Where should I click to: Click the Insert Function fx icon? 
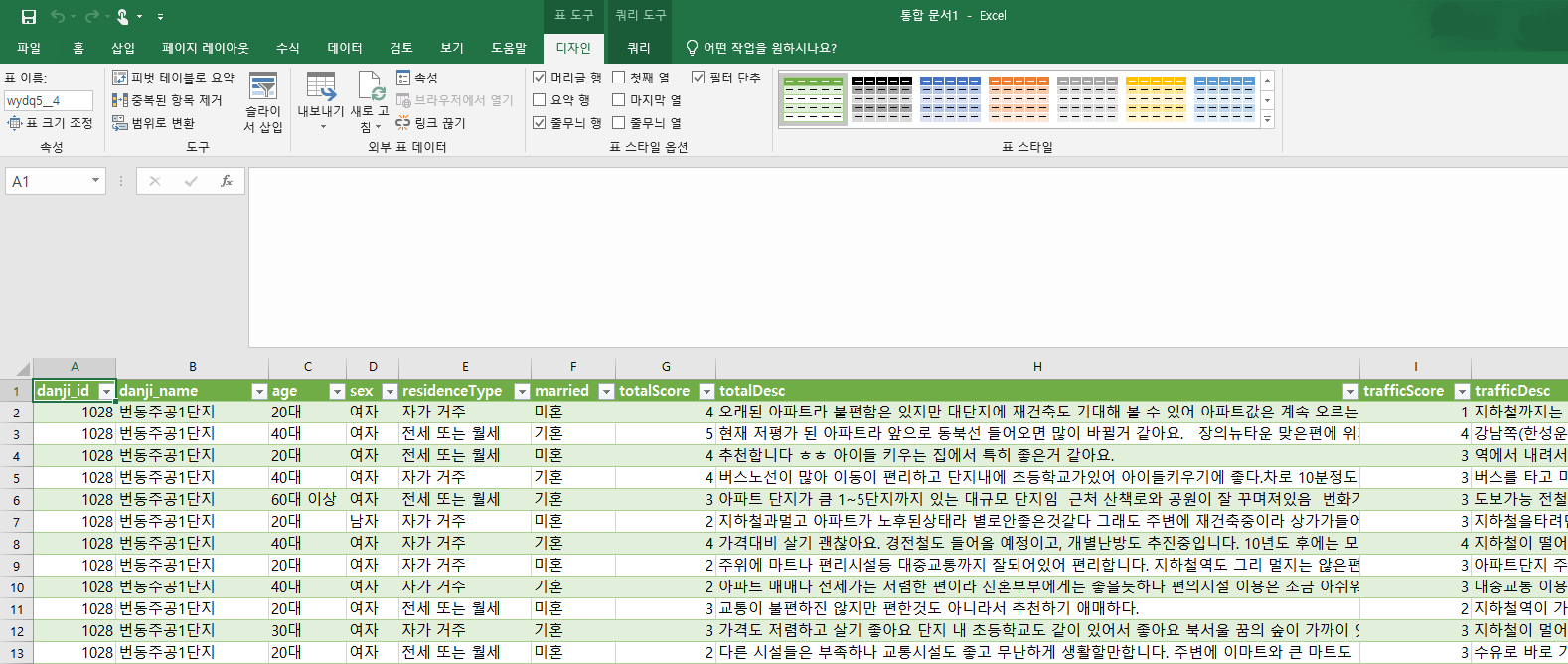point(227,181)
